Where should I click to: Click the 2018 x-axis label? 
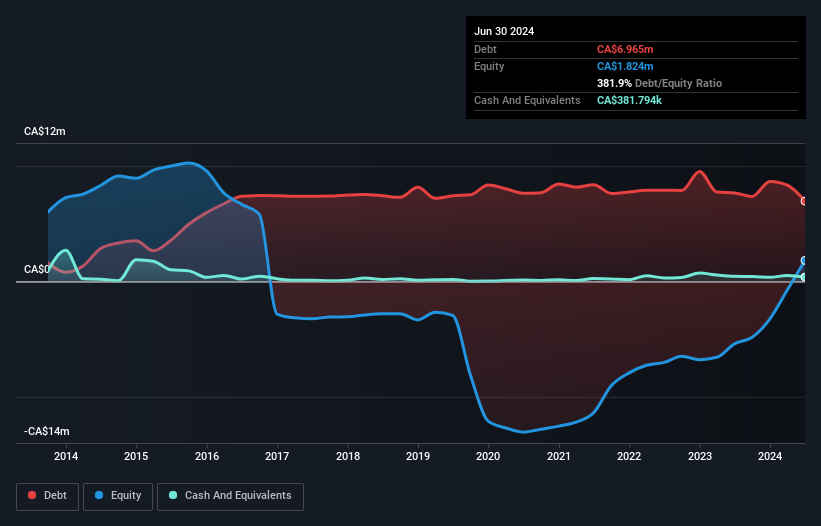click(x=348, y=456)
